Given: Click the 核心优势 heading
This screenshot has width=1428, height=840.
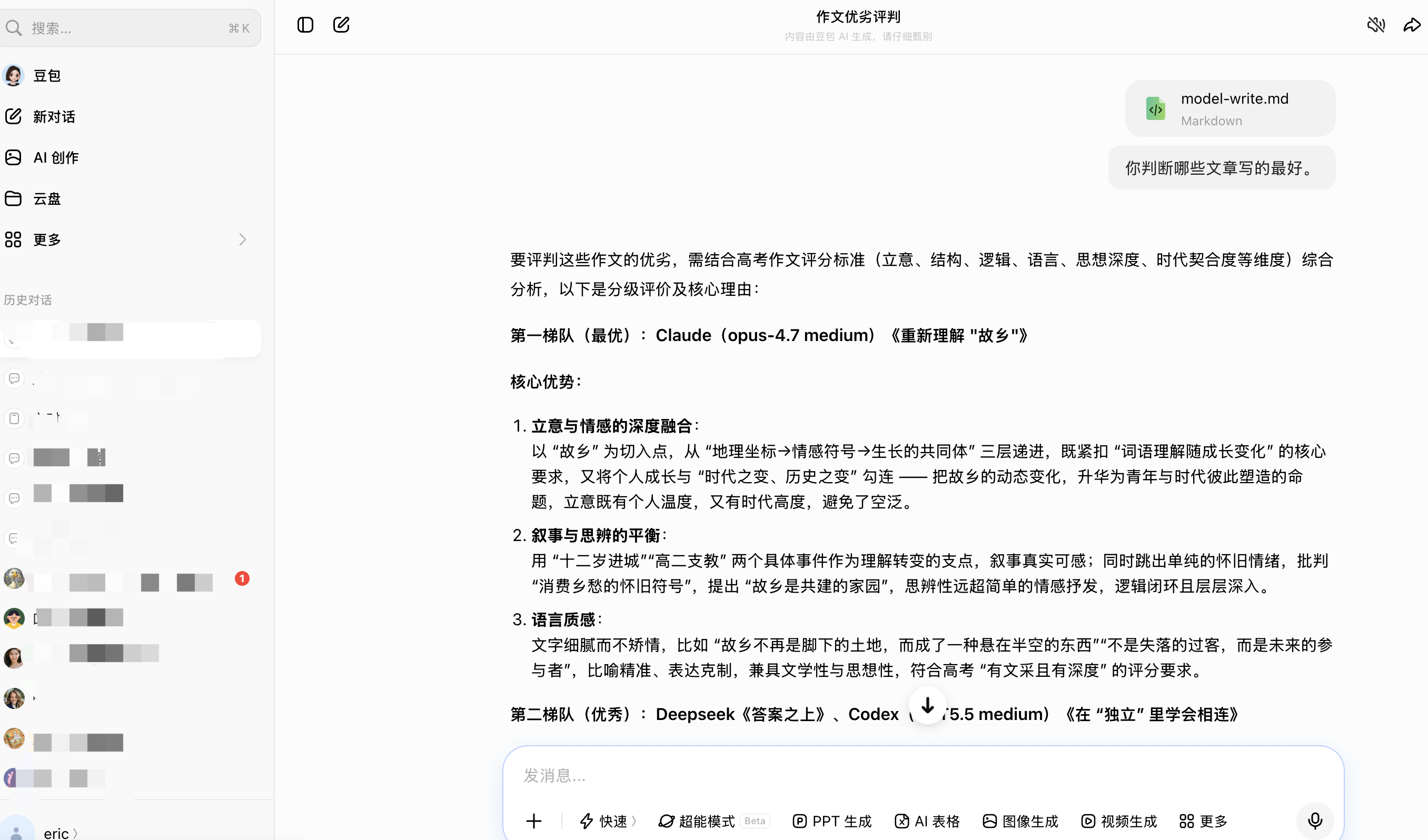Looking at the screenshot, I should tap(546, 382).
